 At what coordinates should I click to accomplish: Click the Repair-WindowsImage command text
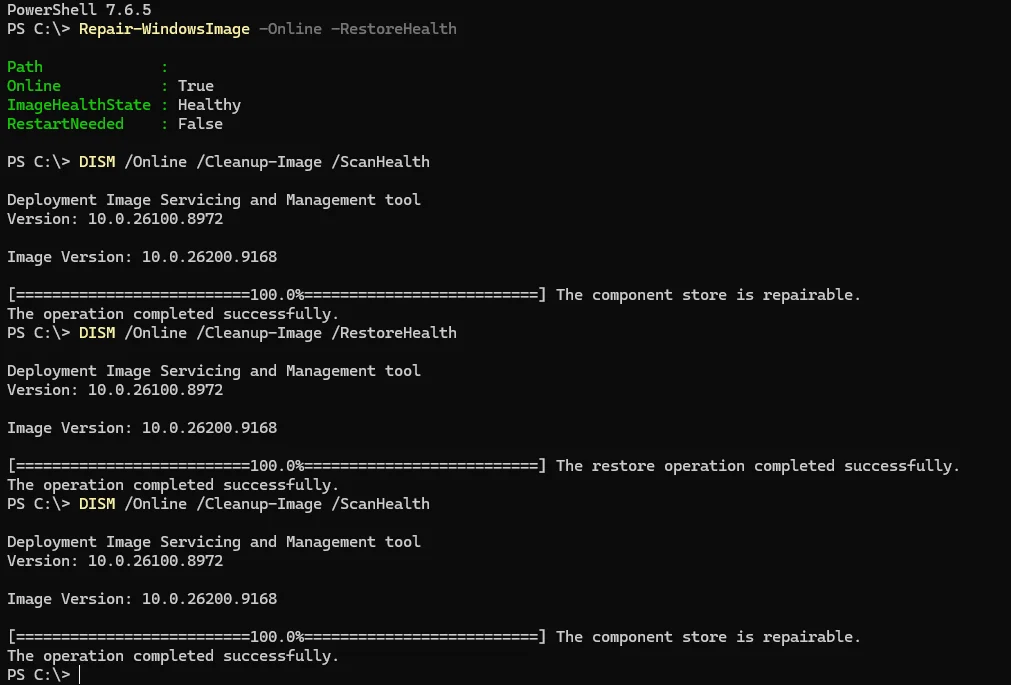coord(164,29)
